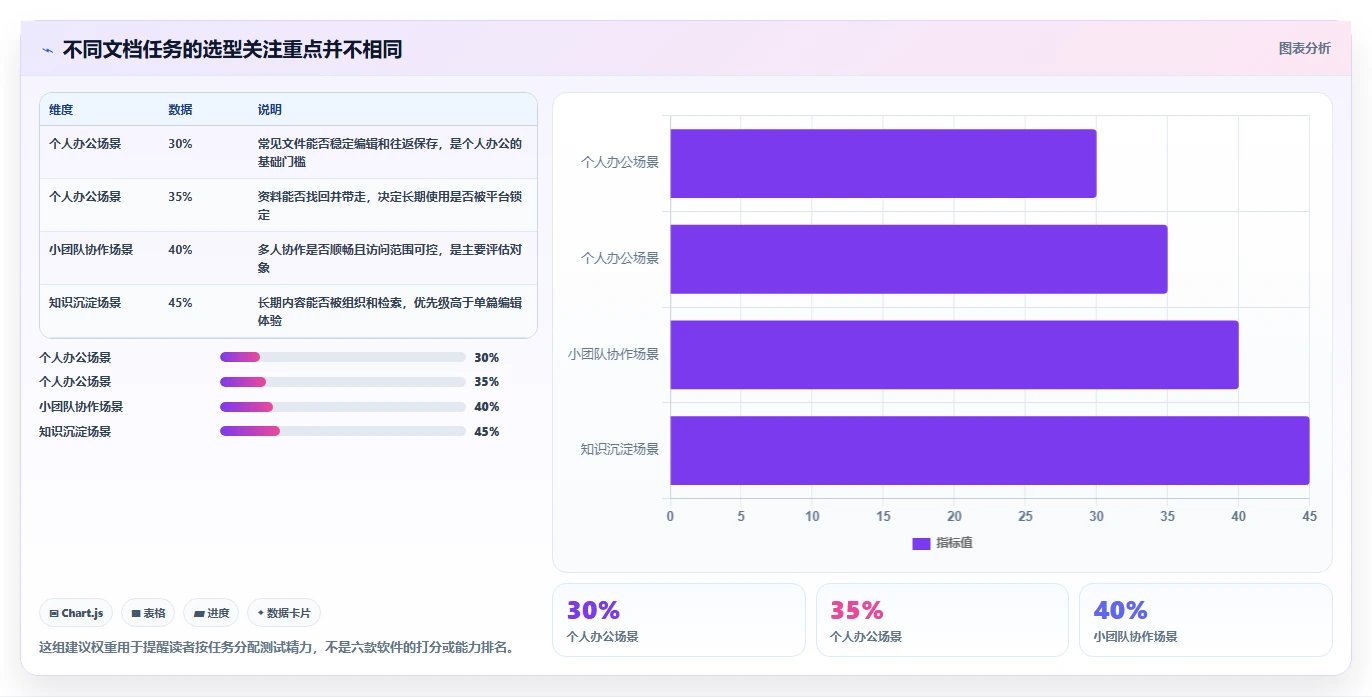Toggle the 指标值 legend label under the chart
Screen dimensions: 1372x697
(x=954, y=543)
